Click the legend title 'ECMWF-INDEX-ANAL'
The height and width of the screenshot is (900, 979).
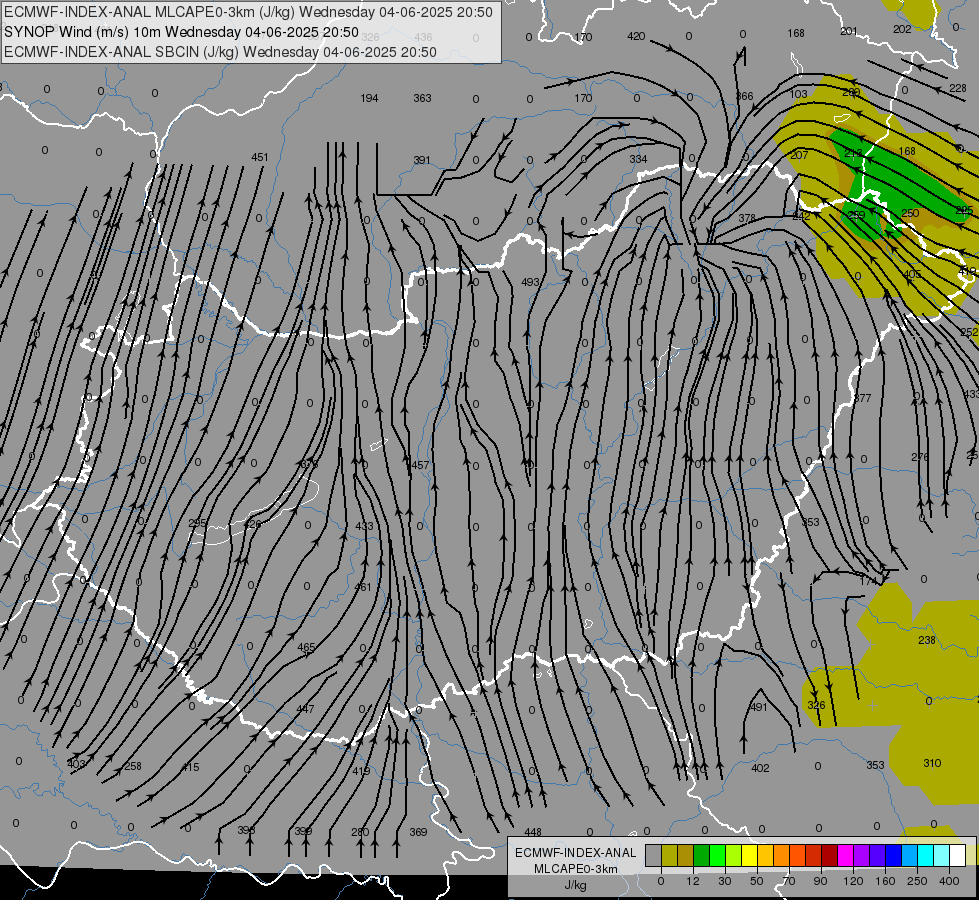576,853
